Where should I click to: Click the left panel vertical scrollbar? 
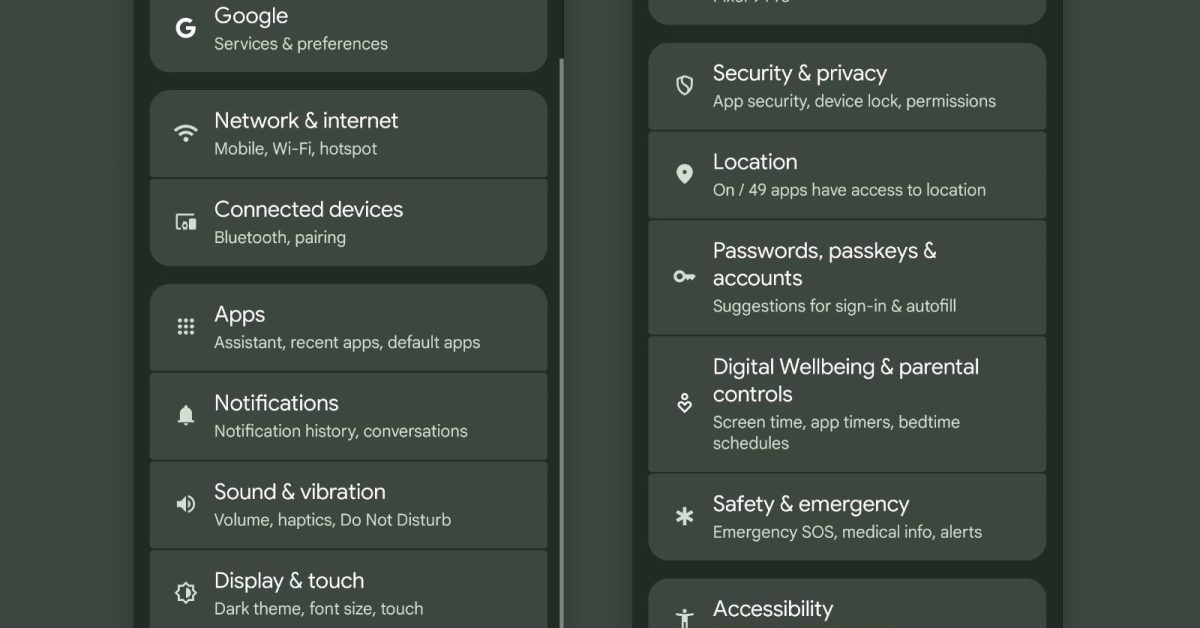click(x=562, y=340)
